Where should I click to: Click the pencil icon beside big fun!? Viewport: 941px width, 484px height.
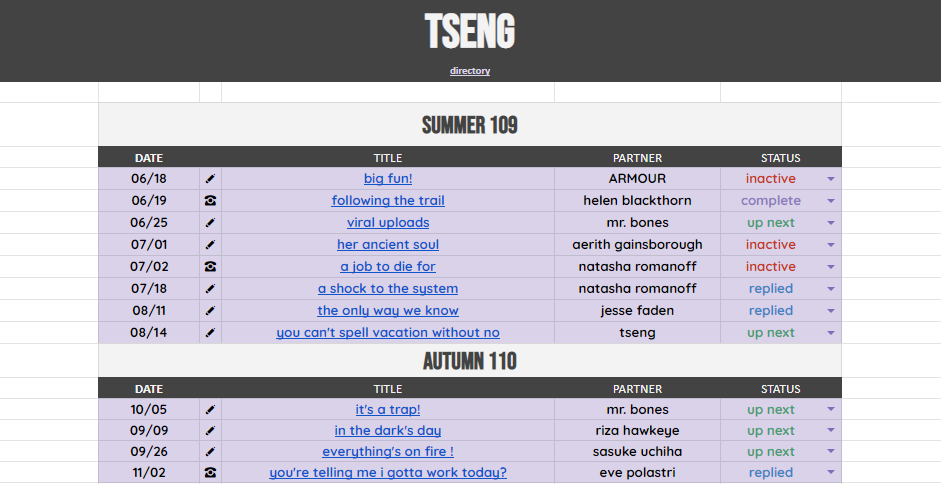(x=210, y=179)
